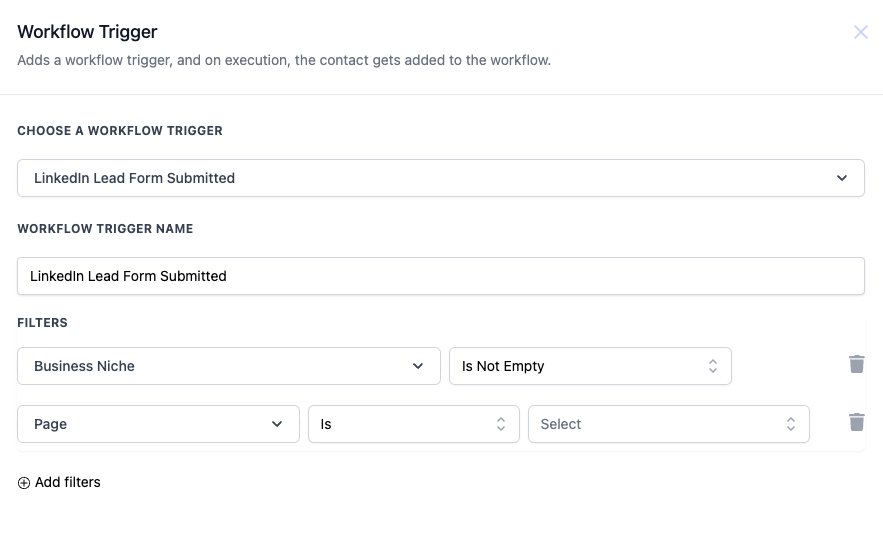Remove the Page filter with trash icon

[857, 422]
